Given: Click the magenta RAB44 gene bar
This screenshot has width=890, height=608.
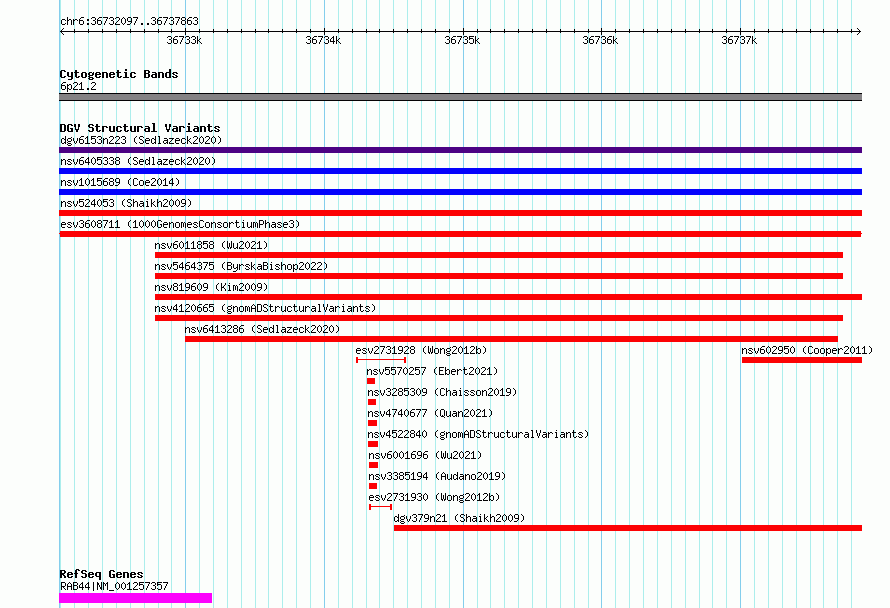Looking at the screenshot, I should coord(136,598).
